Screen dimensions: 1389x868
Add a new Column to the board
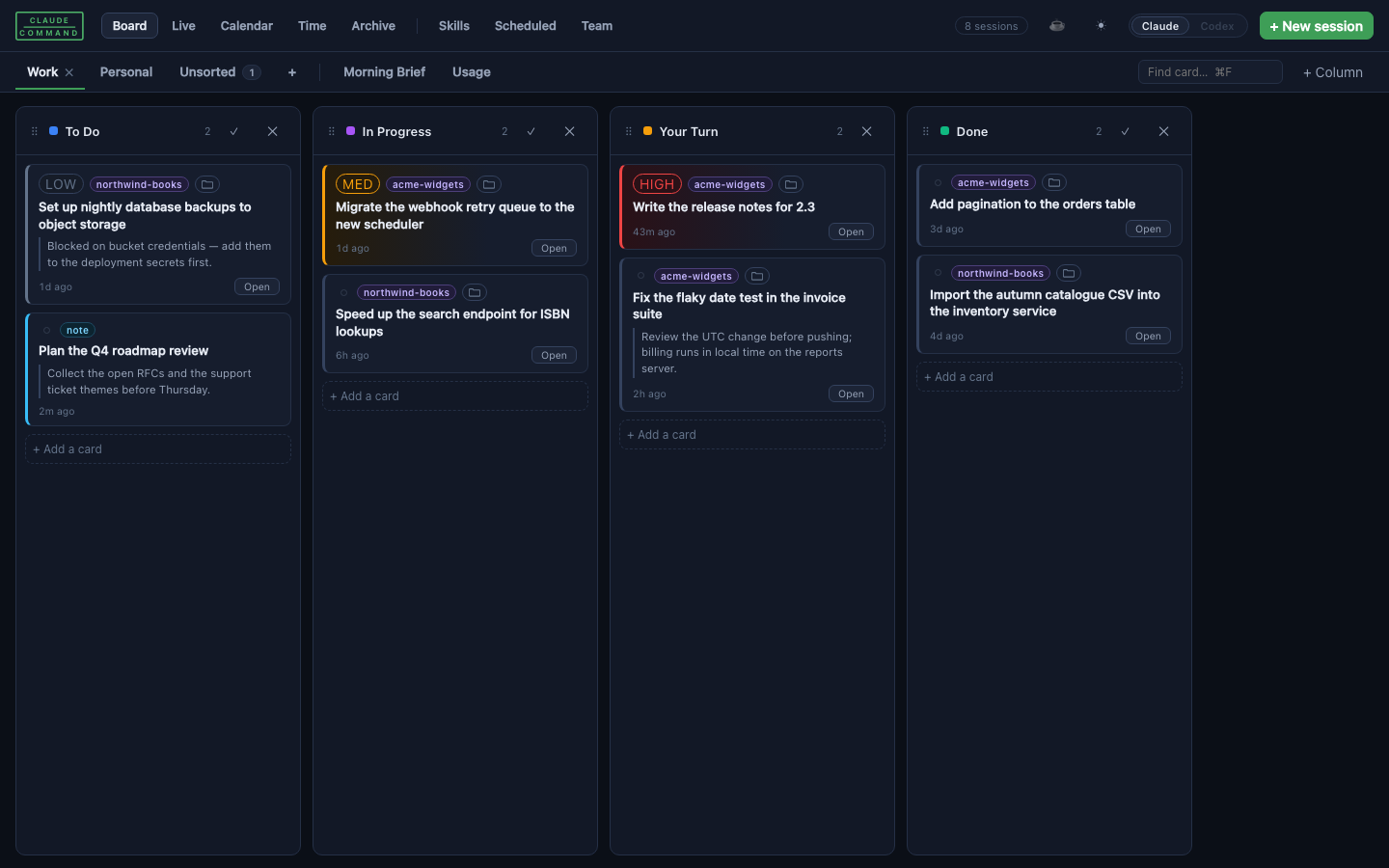click(x=1333, y=72)
